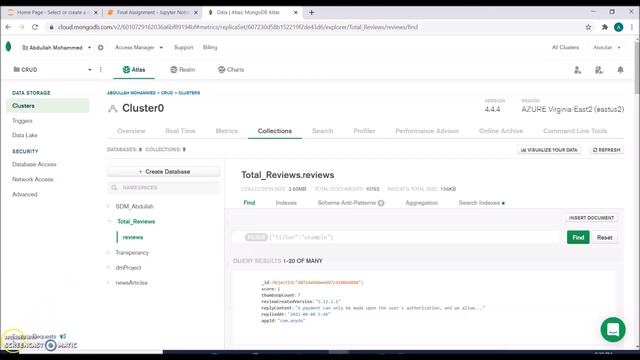Select the Atlas tab
Screen dimensions: 640x360
pos(134,70)
